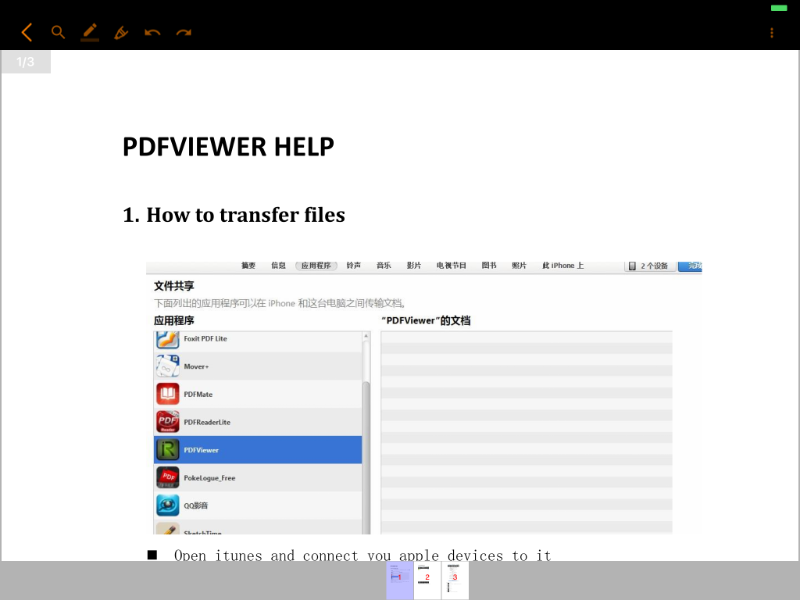Click the PDFViewer highlighted app row
This screenshot has height=600, width=800.
(258, 450)
